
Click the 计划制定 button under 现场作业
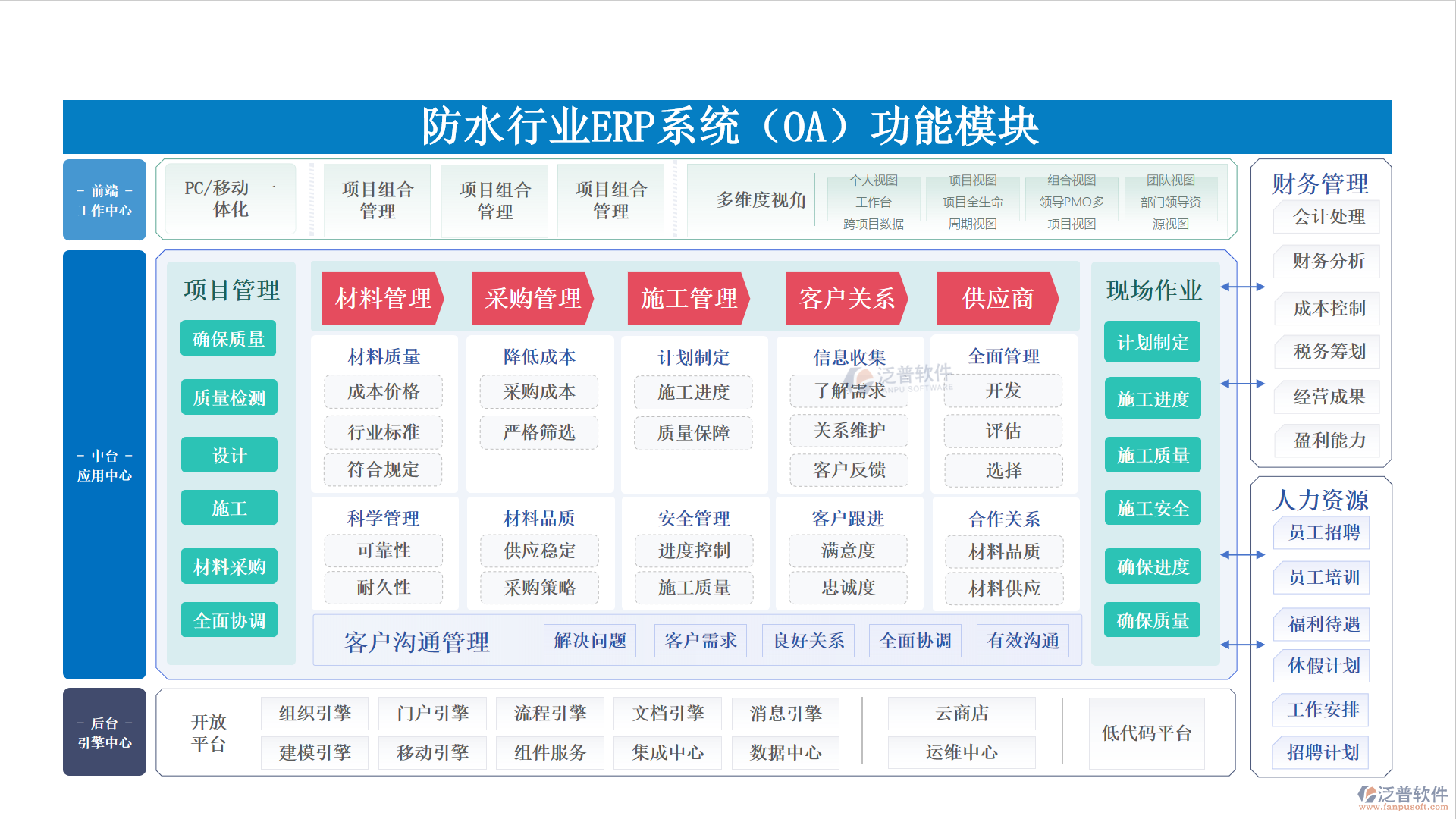tap(1152, 343)
